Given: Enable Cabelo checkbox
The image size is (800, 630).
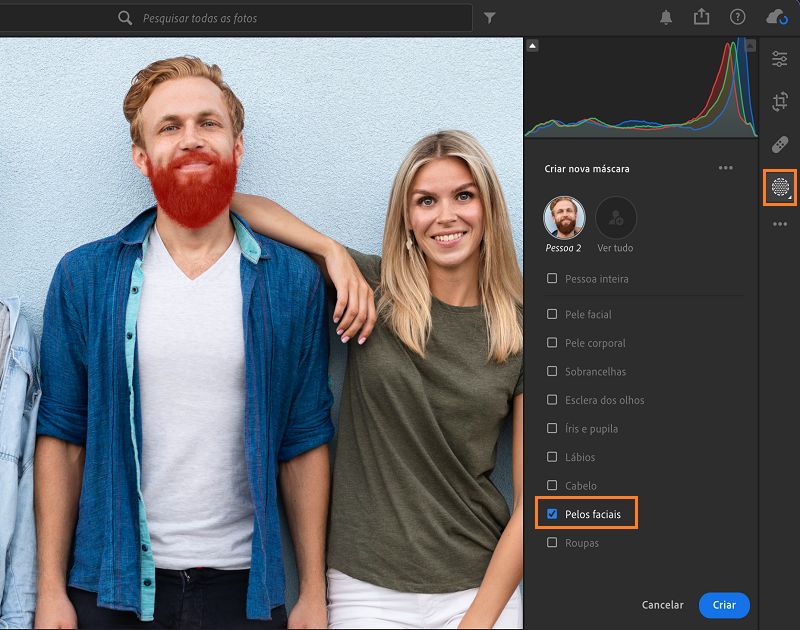Looking at the screenshot, I should [552, 485].
